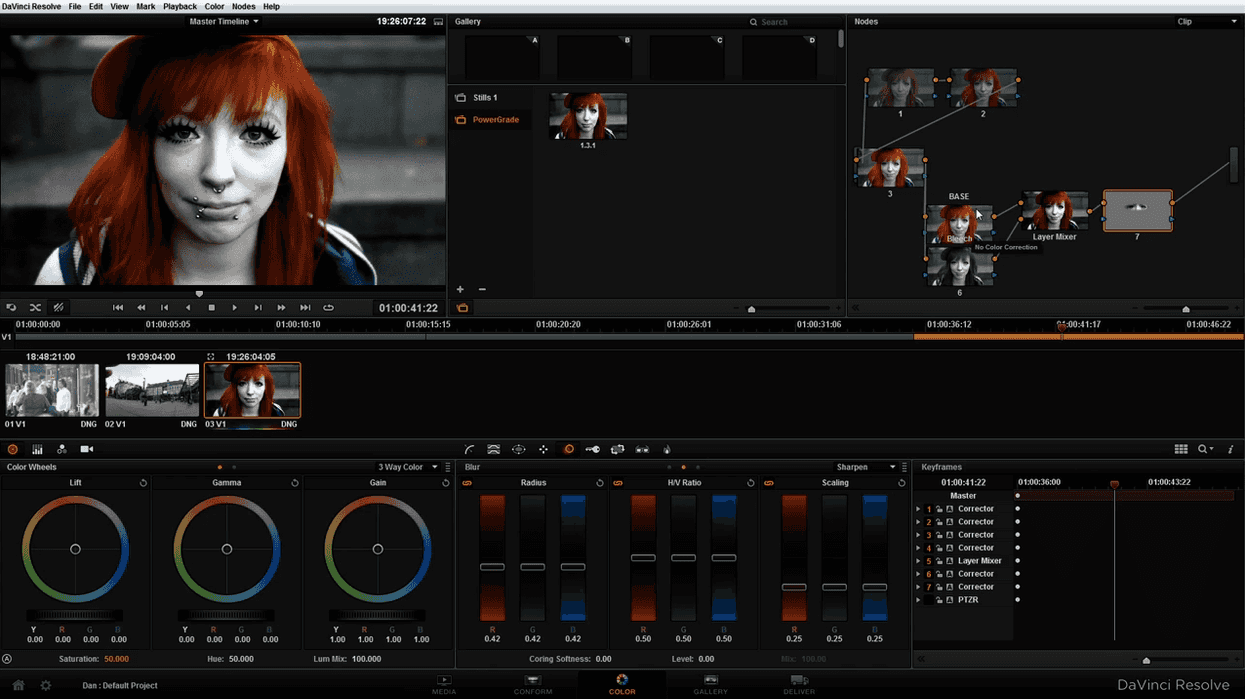Viewport: 1245px width, 699px height.
Task: Show the thumbnail grid view icon
Action: click(x=1181, y=450)
